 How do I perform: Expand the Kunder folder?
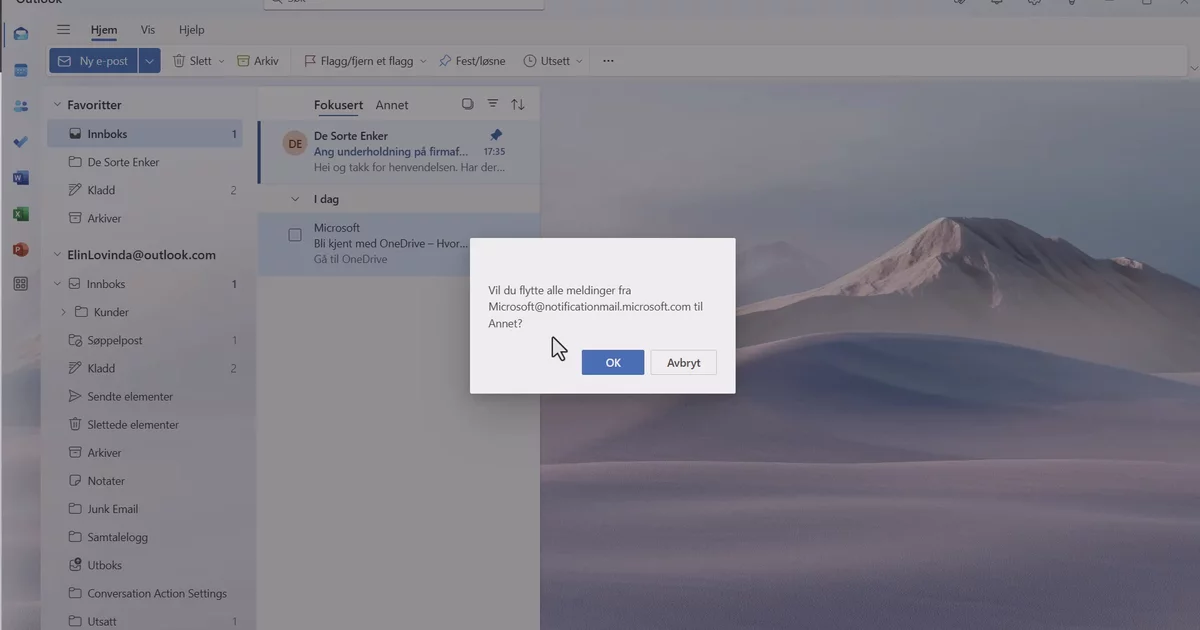64,312
